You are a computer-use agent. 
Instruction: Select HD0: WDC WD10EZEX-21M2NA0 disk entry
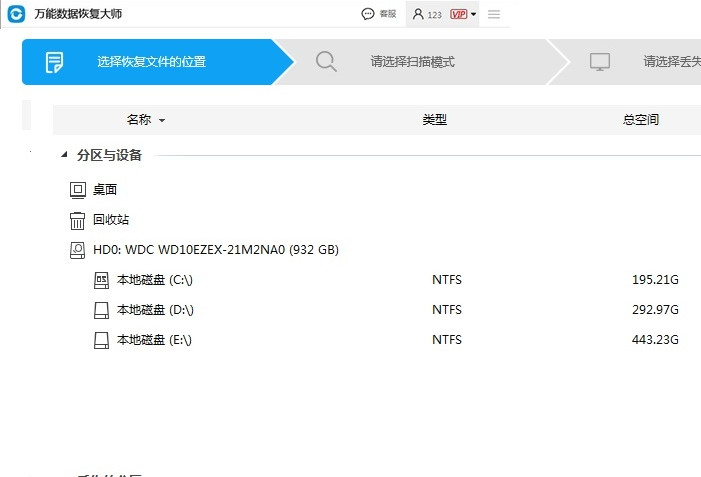tap(216, 249)
